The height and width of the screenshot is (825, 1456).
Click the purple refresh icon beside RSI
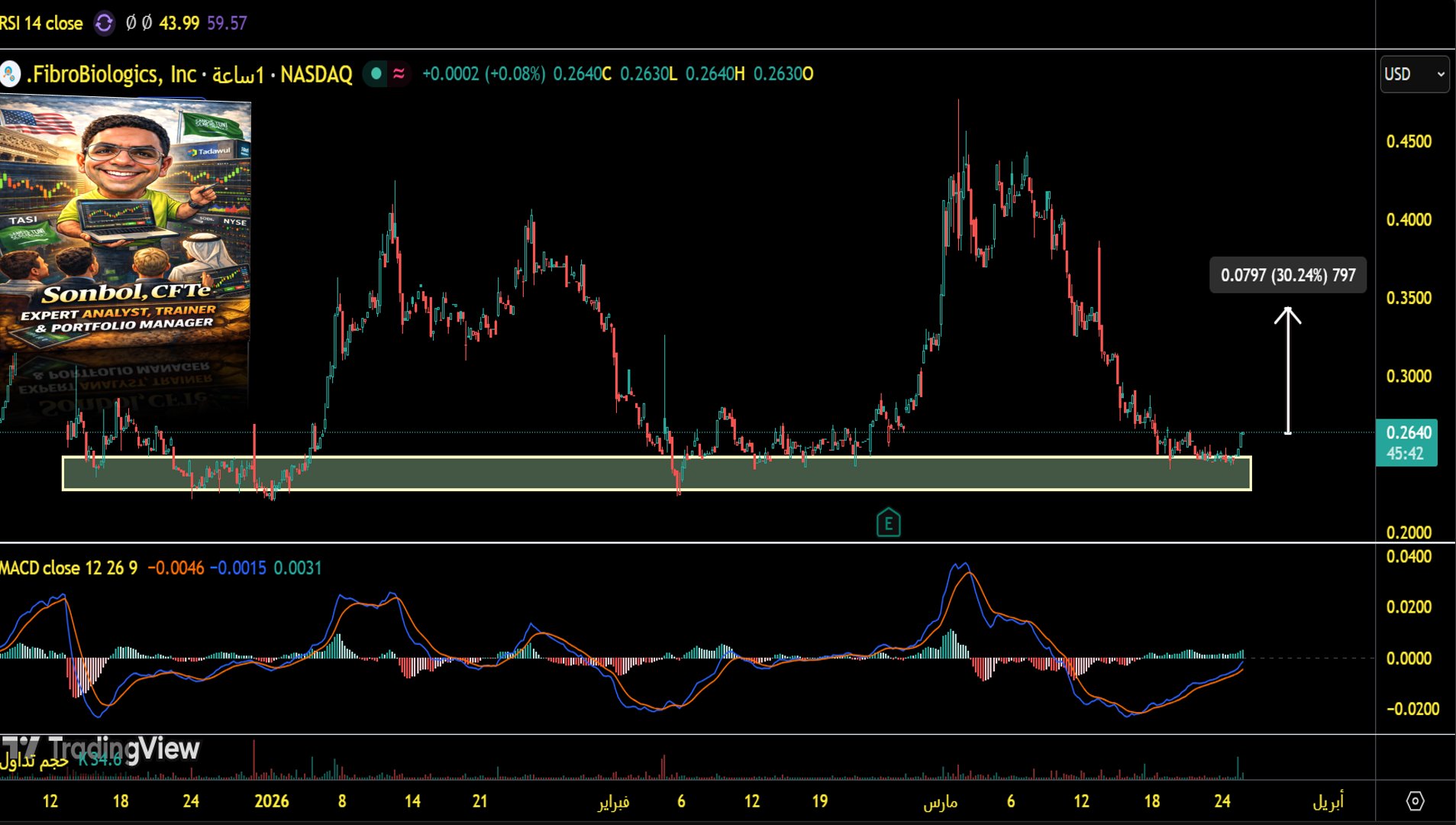(x=104, y=23)
